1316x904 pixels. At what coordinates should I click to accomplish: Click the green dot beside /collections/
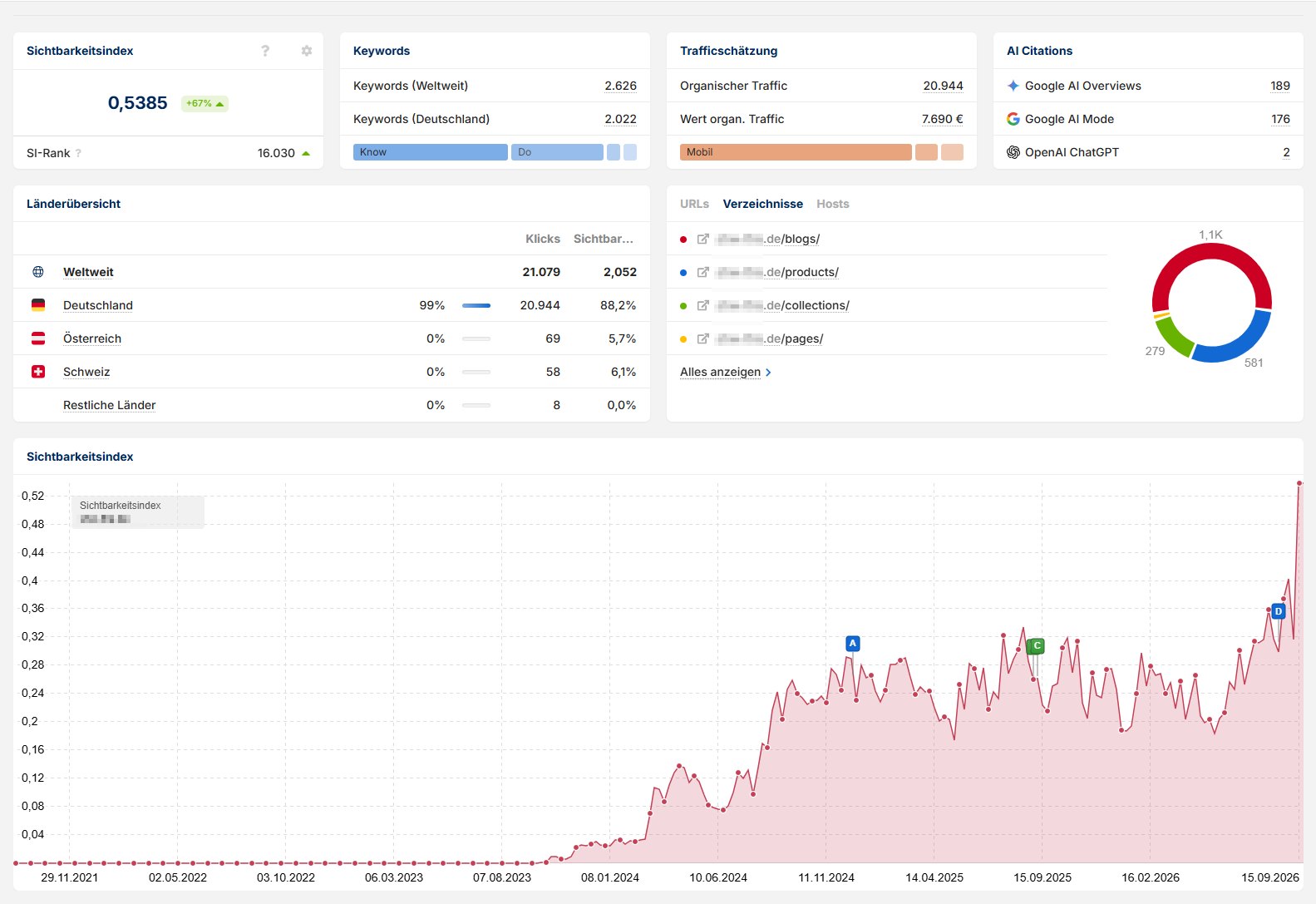pos(683,306)
